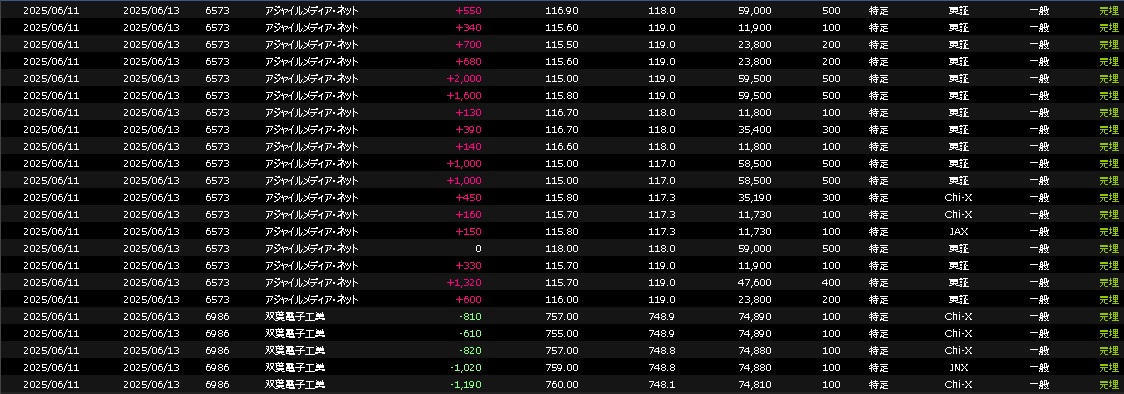
Task: Select the -1,020 loss value
Action: (465, 367)
